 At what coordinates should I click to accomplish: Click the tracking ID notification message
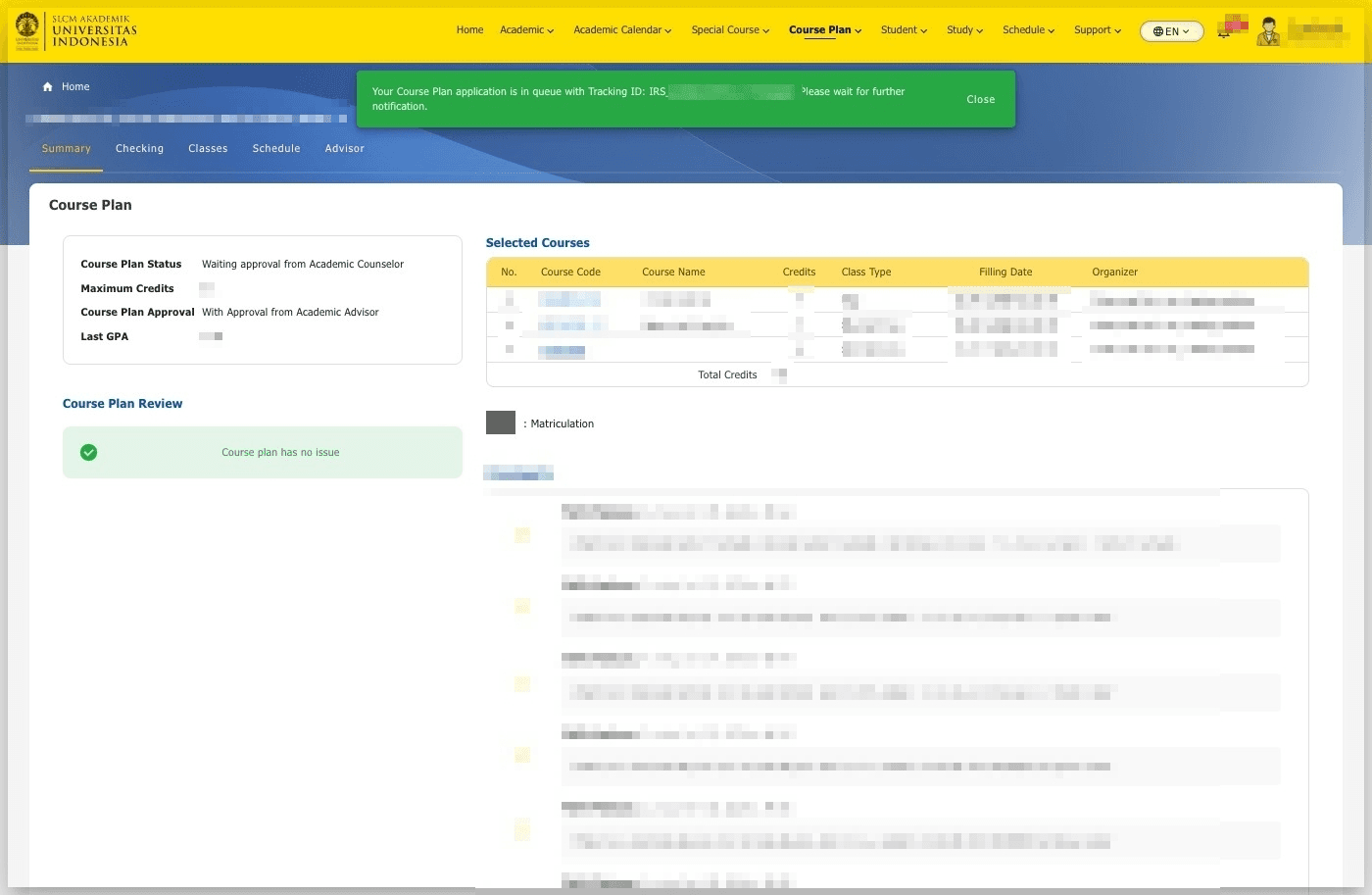click(x=638, y=99)
